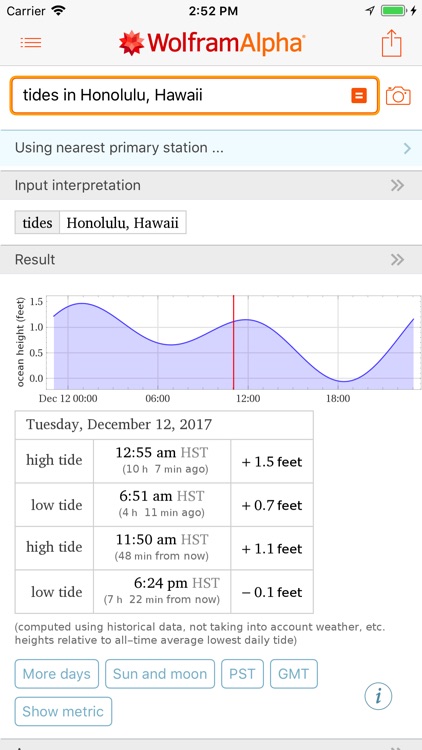The width and height of the screenshot is (422, 750).
Task: Focus the tides in Honolulu search field
Action: [195, 96]
